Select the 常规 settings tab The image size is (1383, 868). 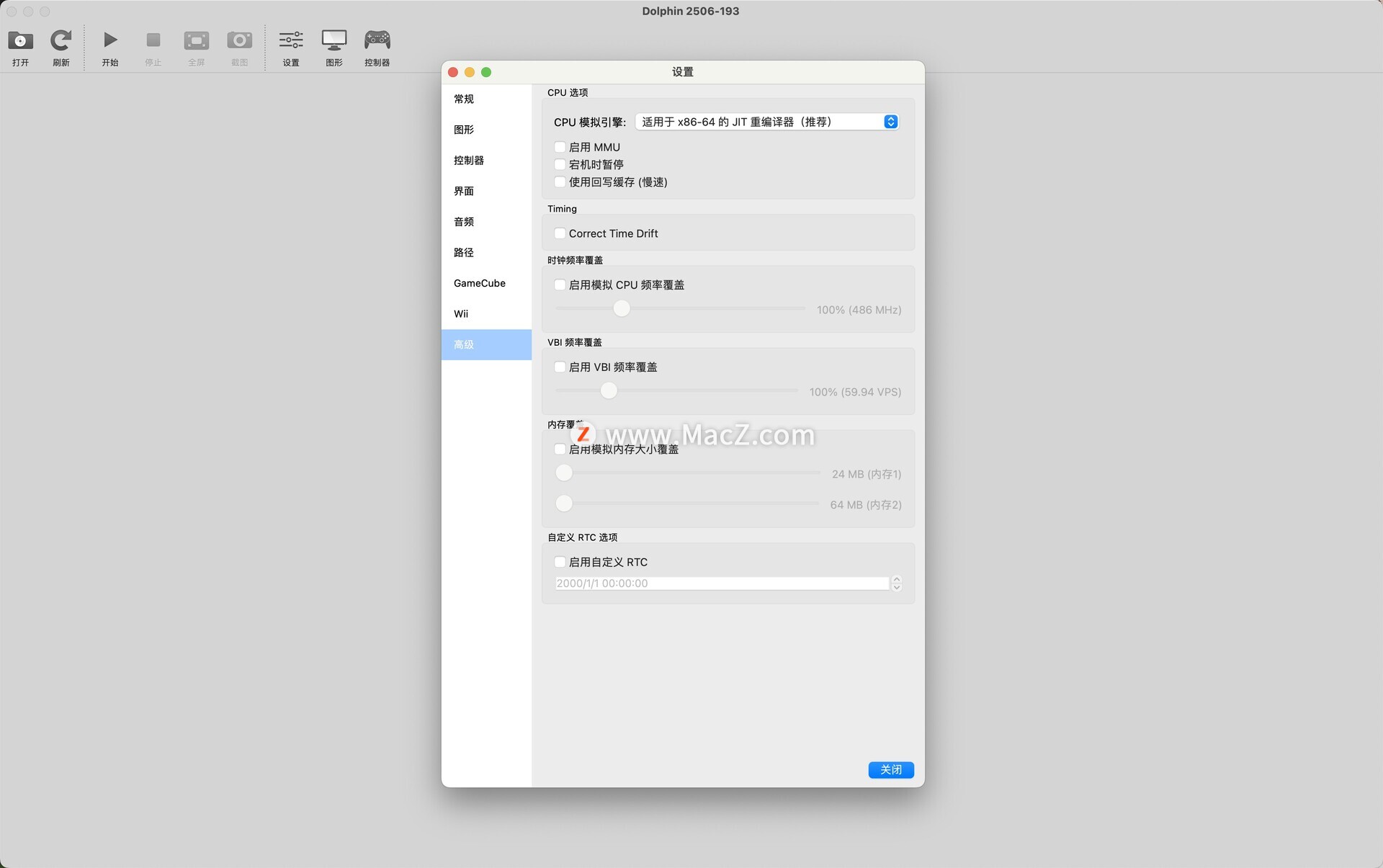point(486,99)
